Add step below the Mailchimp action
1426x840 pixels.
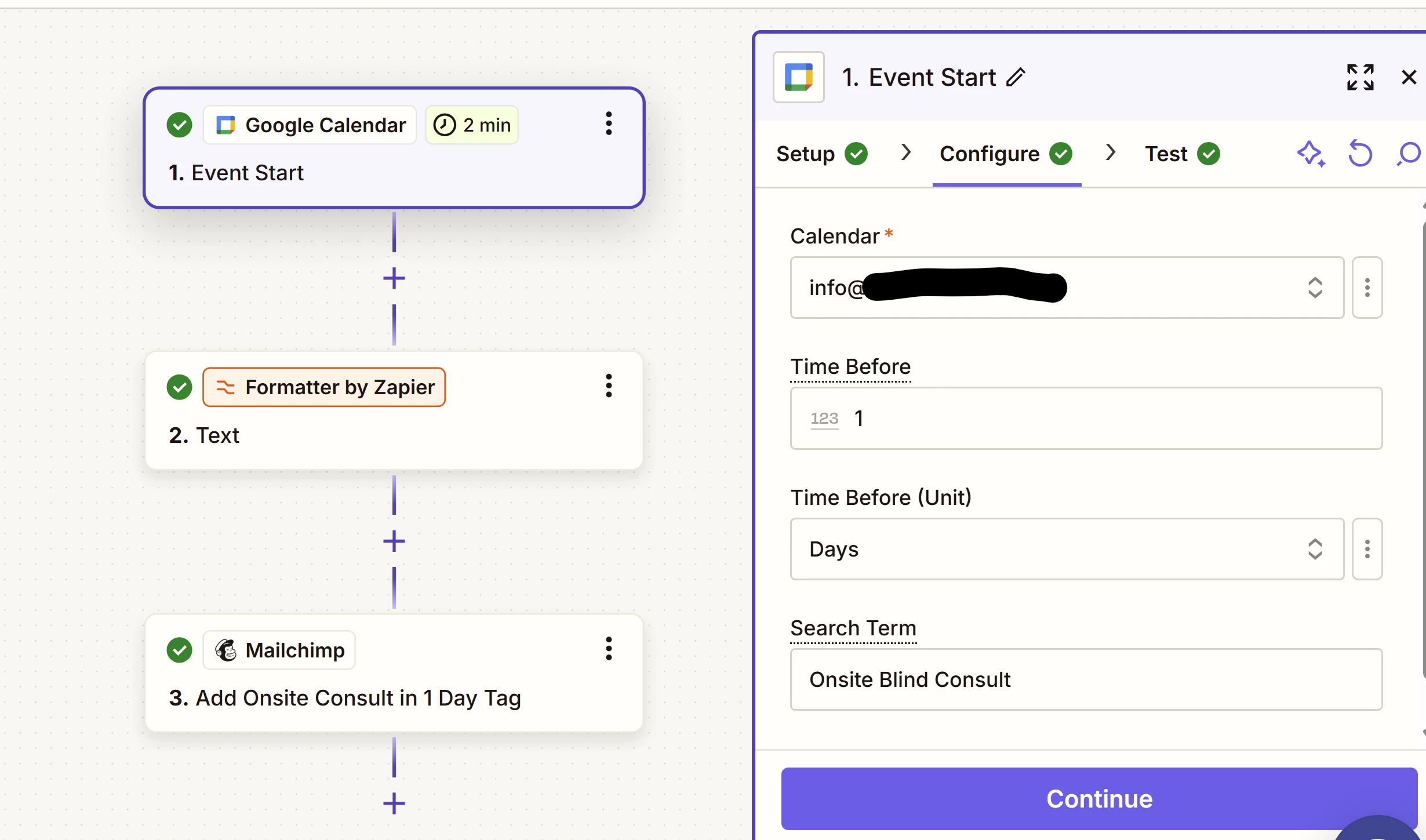coord(394,803)
